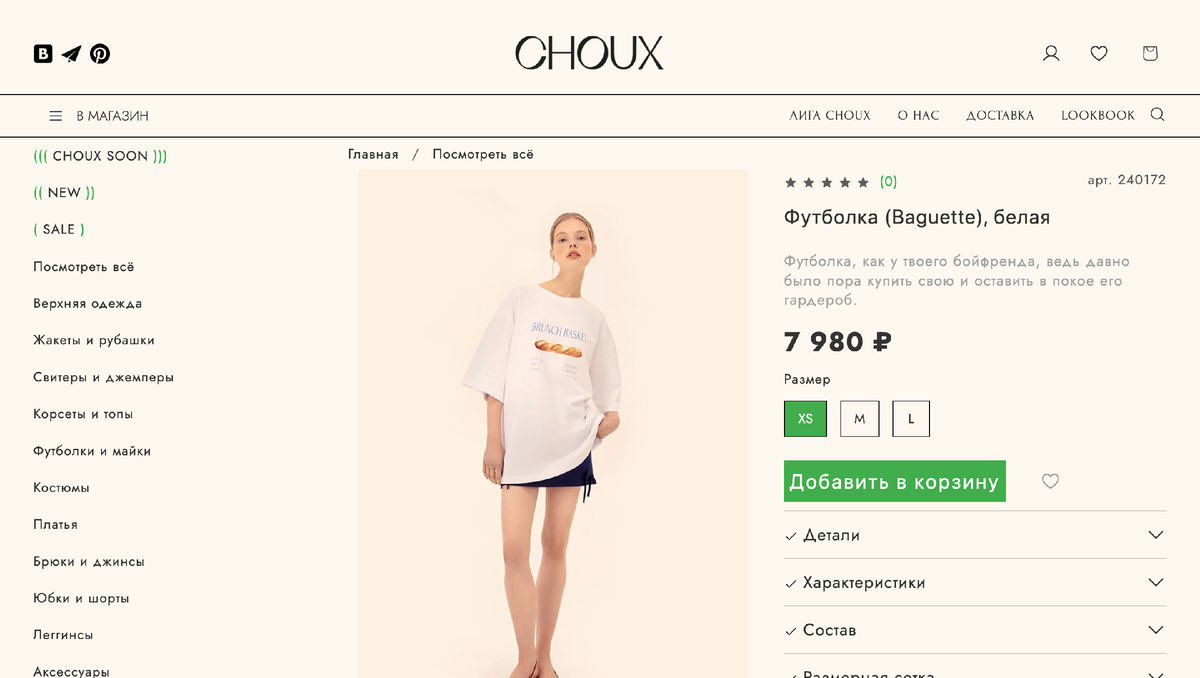
Task: Open the Доставка menu item
Action: tap(1000, 116)
